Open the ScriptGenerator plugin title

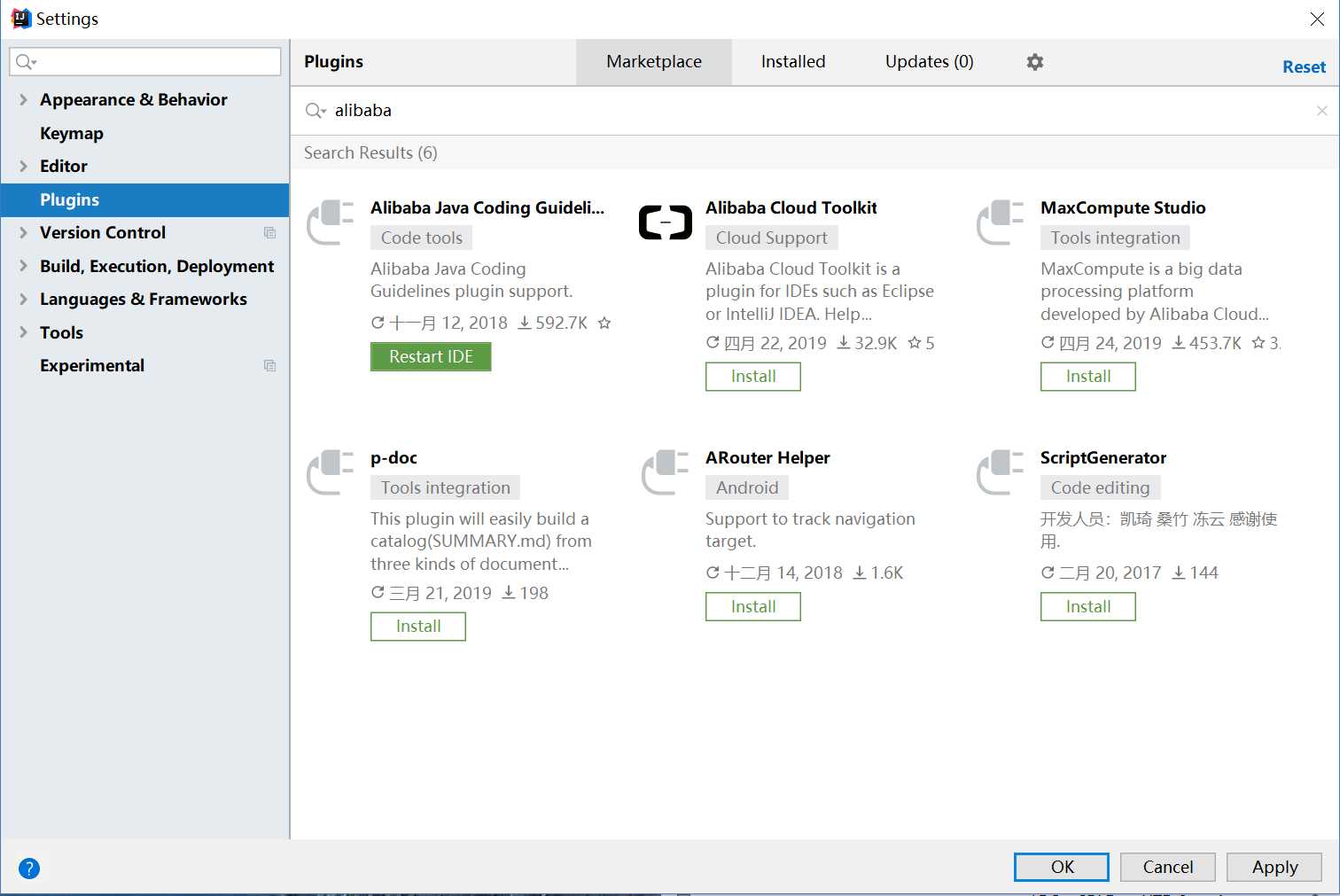(x=1103, y=458)
